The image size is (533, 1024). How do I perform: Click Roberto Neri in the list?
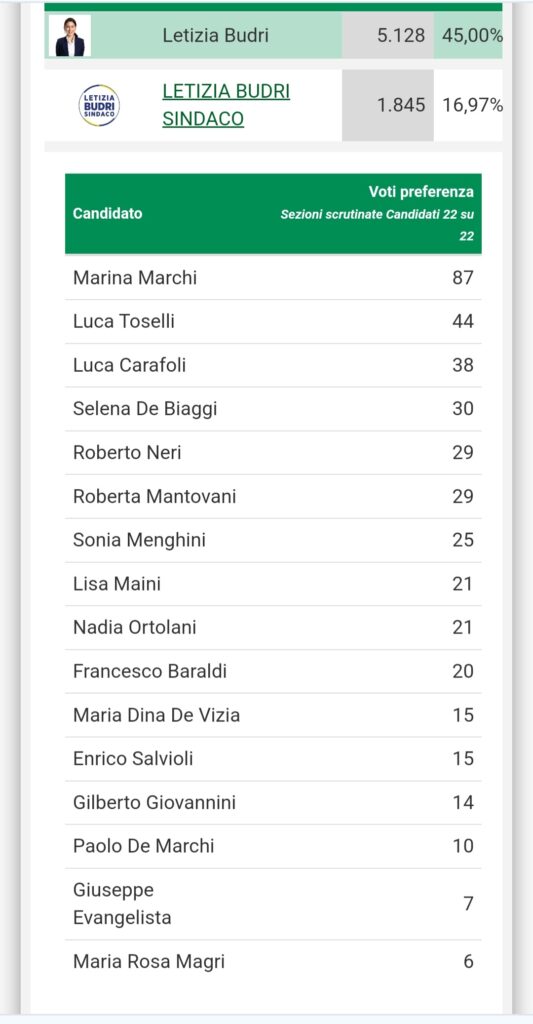[x=127, y=453]
